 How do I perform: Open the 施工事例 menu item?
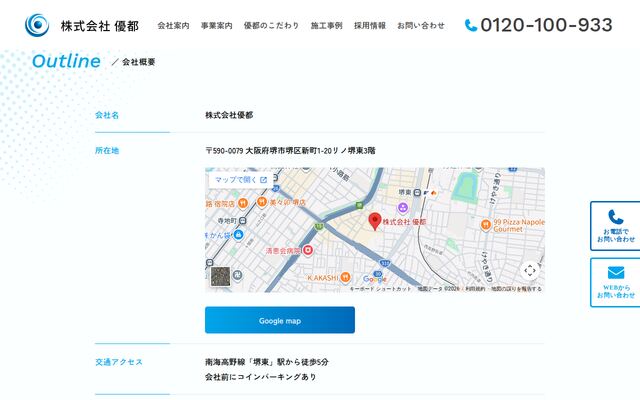tap(327, 26)
